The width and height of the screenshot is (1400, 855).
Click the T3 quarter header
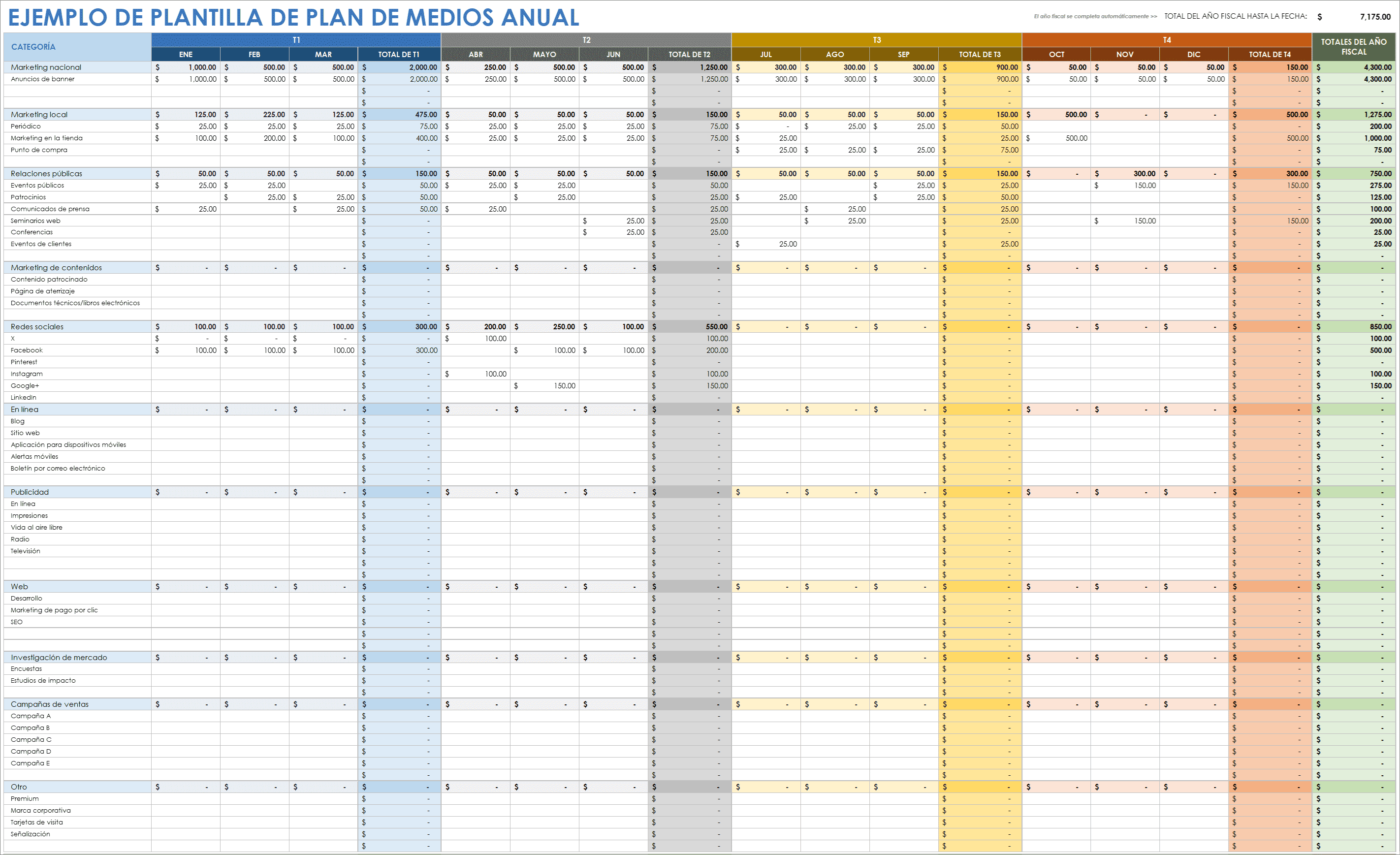(877, 40)
